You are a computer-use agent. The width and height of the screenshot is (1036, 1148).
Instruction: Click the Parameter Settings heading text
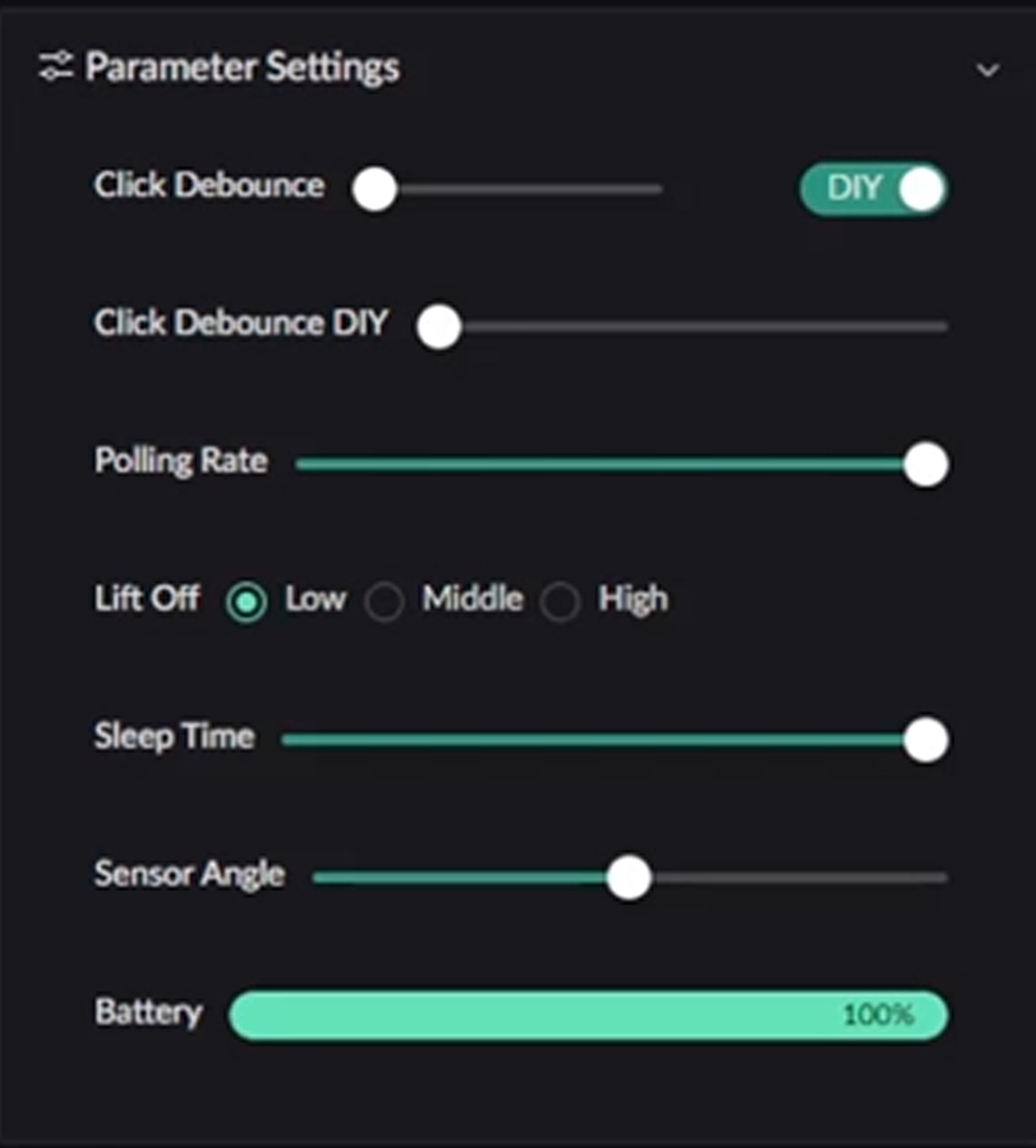[x=243, y=67]
